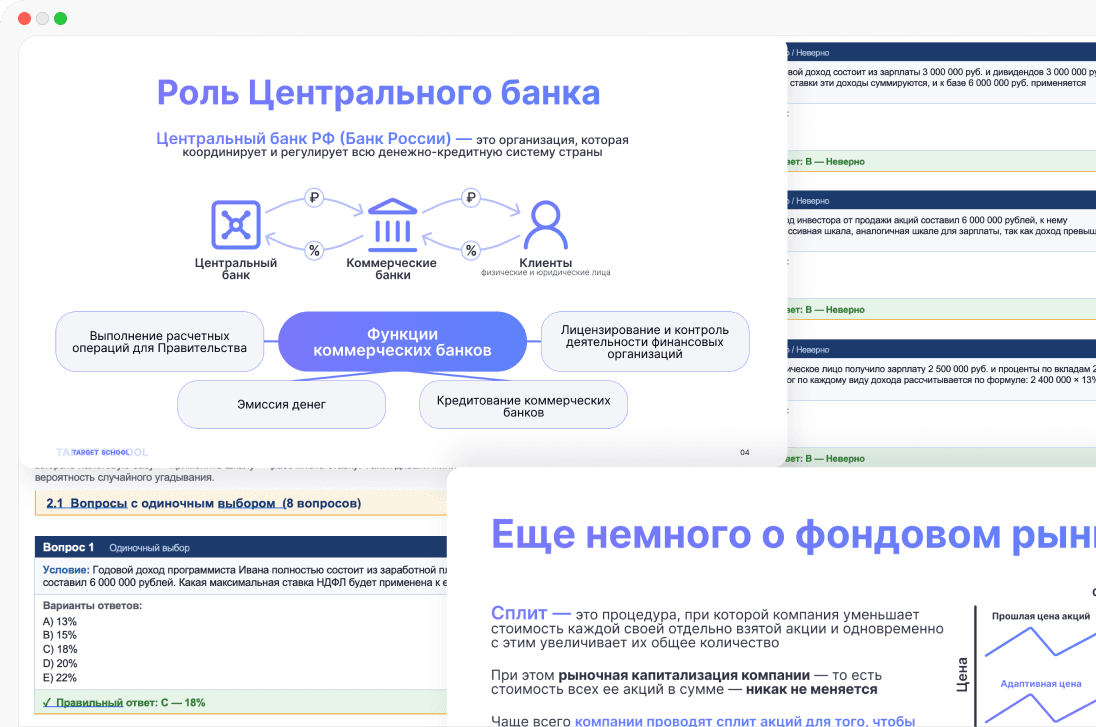Select answer option A) 13%

(x=60, y=621)
